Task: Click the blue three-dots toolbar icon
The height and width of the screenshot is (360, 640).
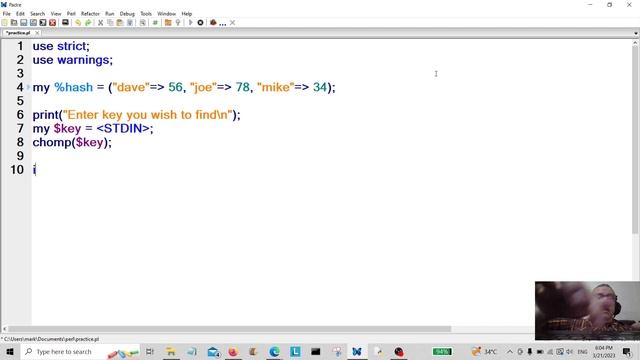Action: point(222,24)
